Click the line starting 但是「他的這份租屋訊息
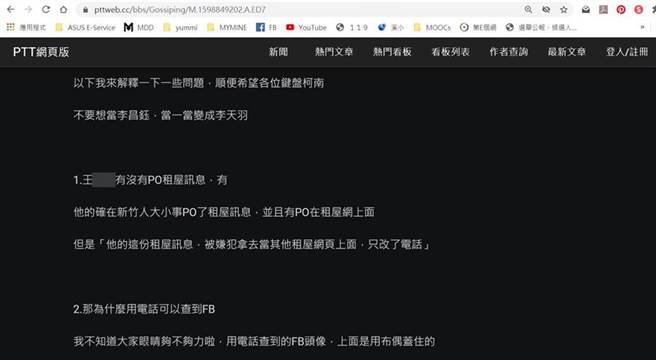Image resolution: width=656 pixels, height=360 pixels. pyautogui.click(x=252, y=244)
